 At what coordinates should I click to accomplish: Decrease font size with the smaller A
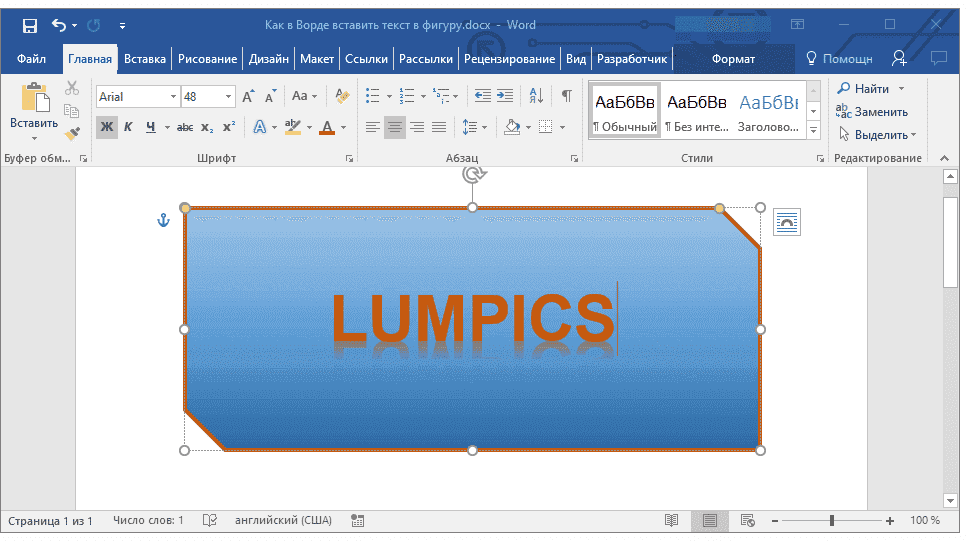tap(270, 96)
